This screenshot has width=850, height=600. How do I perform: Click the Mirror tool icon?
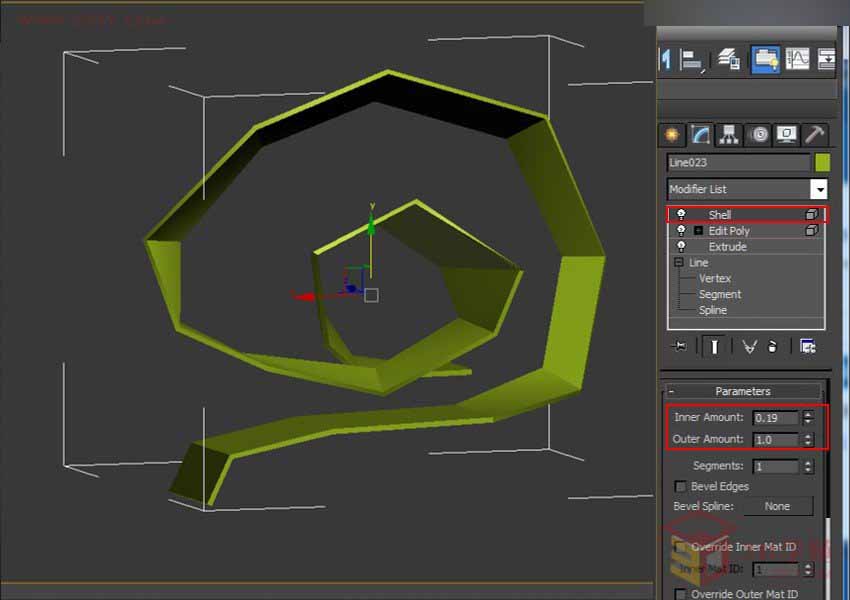click(666, 59)
